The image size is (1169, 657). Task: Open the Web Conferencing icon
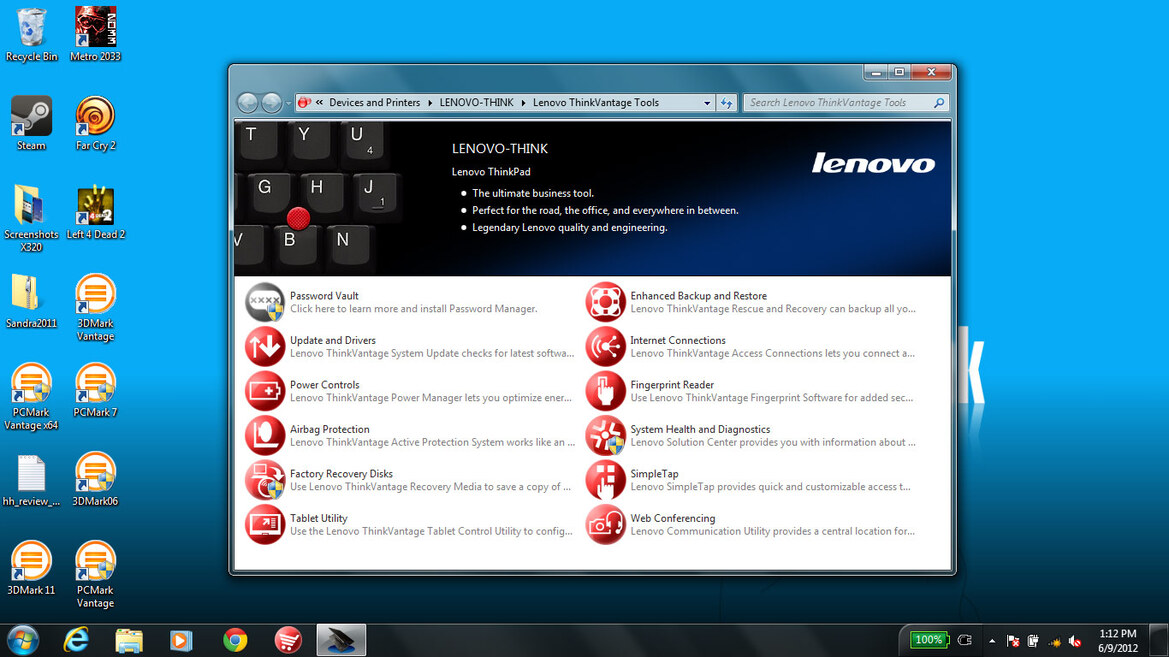coord(605,524)
